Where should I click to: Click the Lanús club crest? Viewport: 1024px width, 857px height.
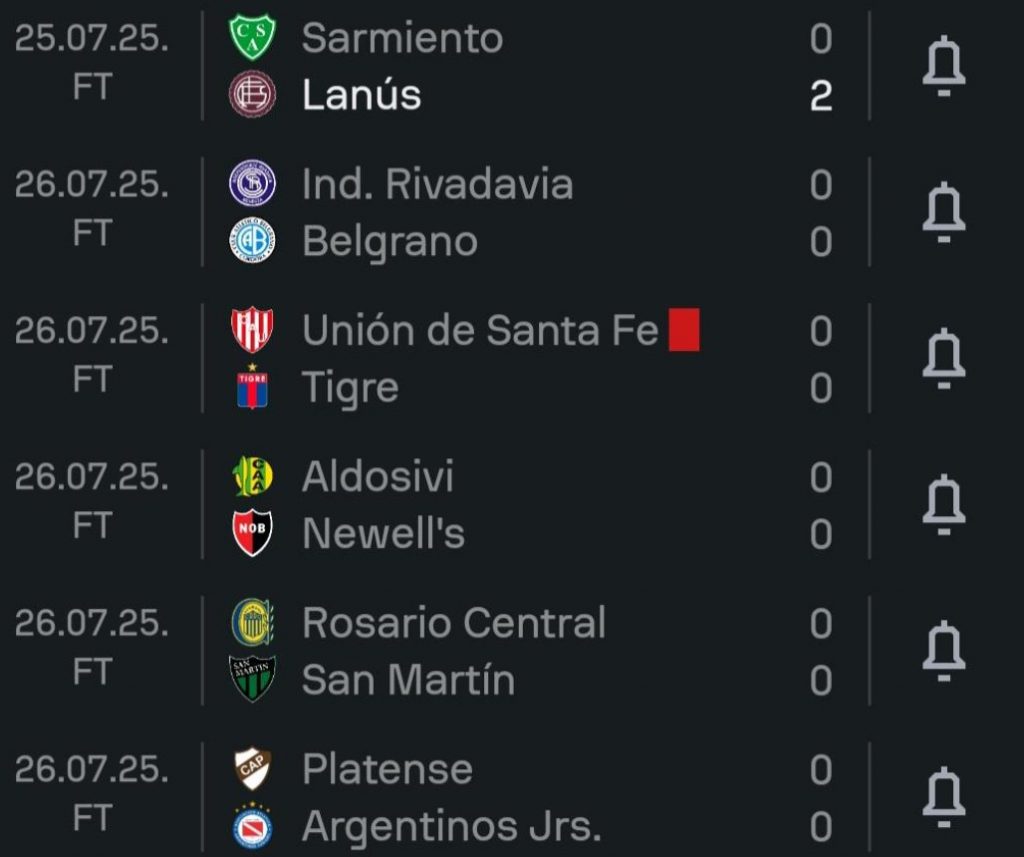tap(252, 95)
